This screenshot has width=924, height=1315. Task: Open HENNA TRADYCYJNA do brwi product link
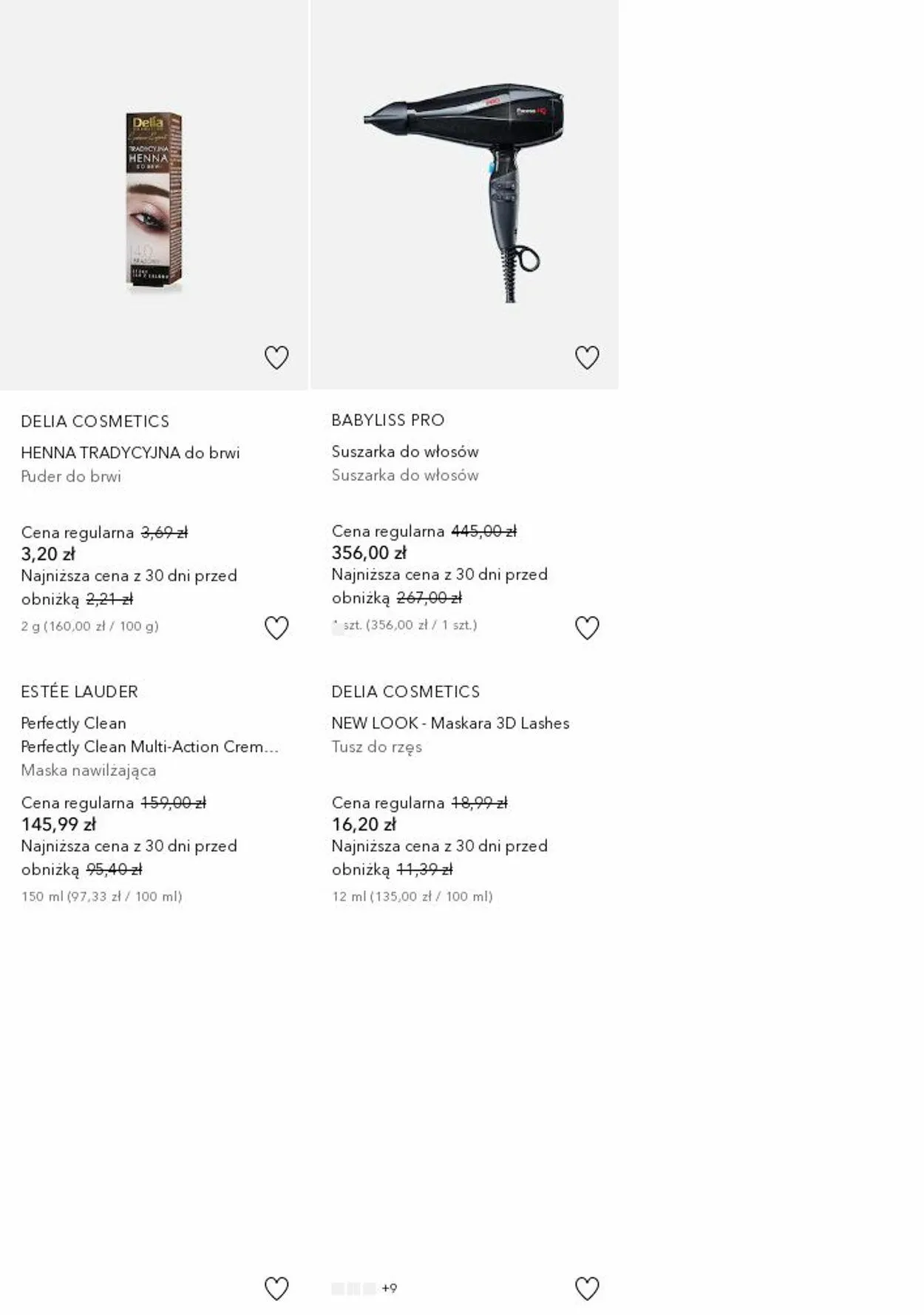coord(130,453)
